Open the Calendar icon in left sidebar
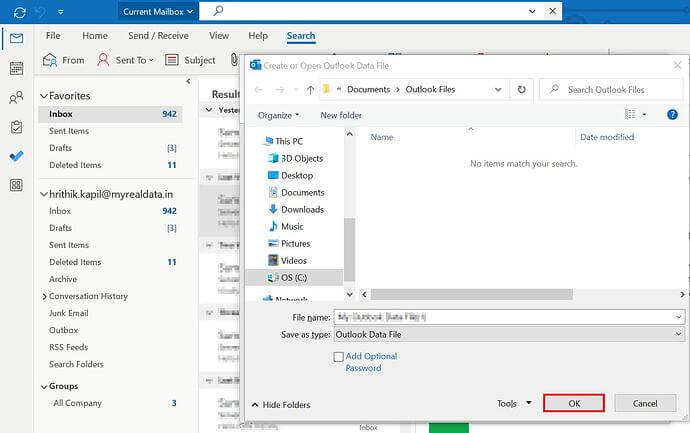 coord(15,69)
